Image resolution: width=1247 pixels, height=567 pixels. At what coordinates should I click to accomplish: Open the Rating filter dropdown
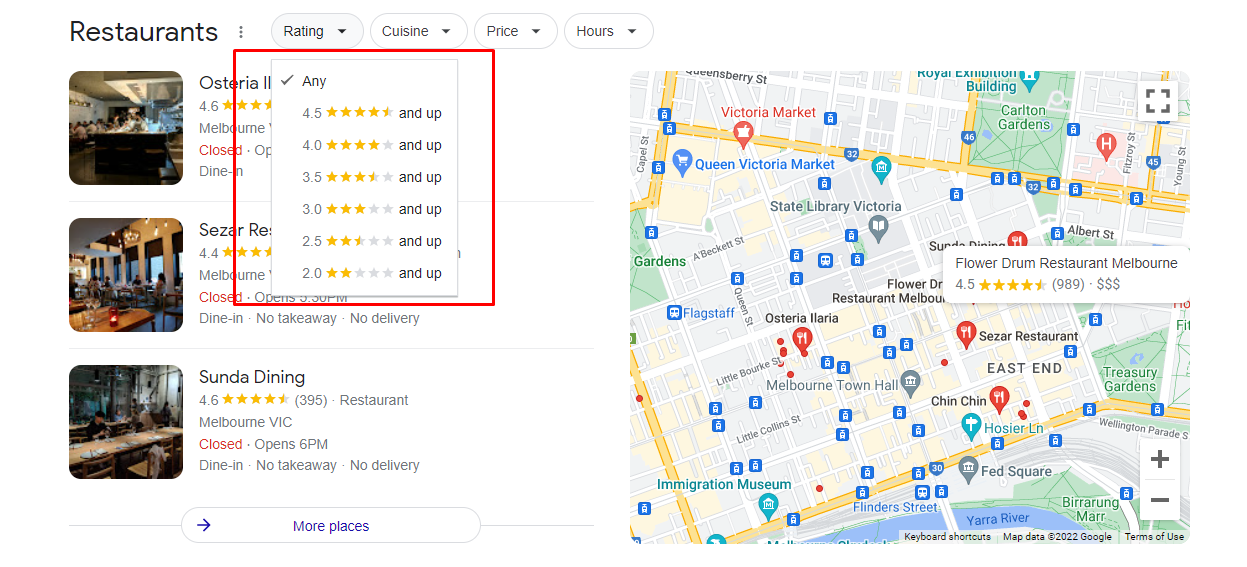click(x=316, y=31)
